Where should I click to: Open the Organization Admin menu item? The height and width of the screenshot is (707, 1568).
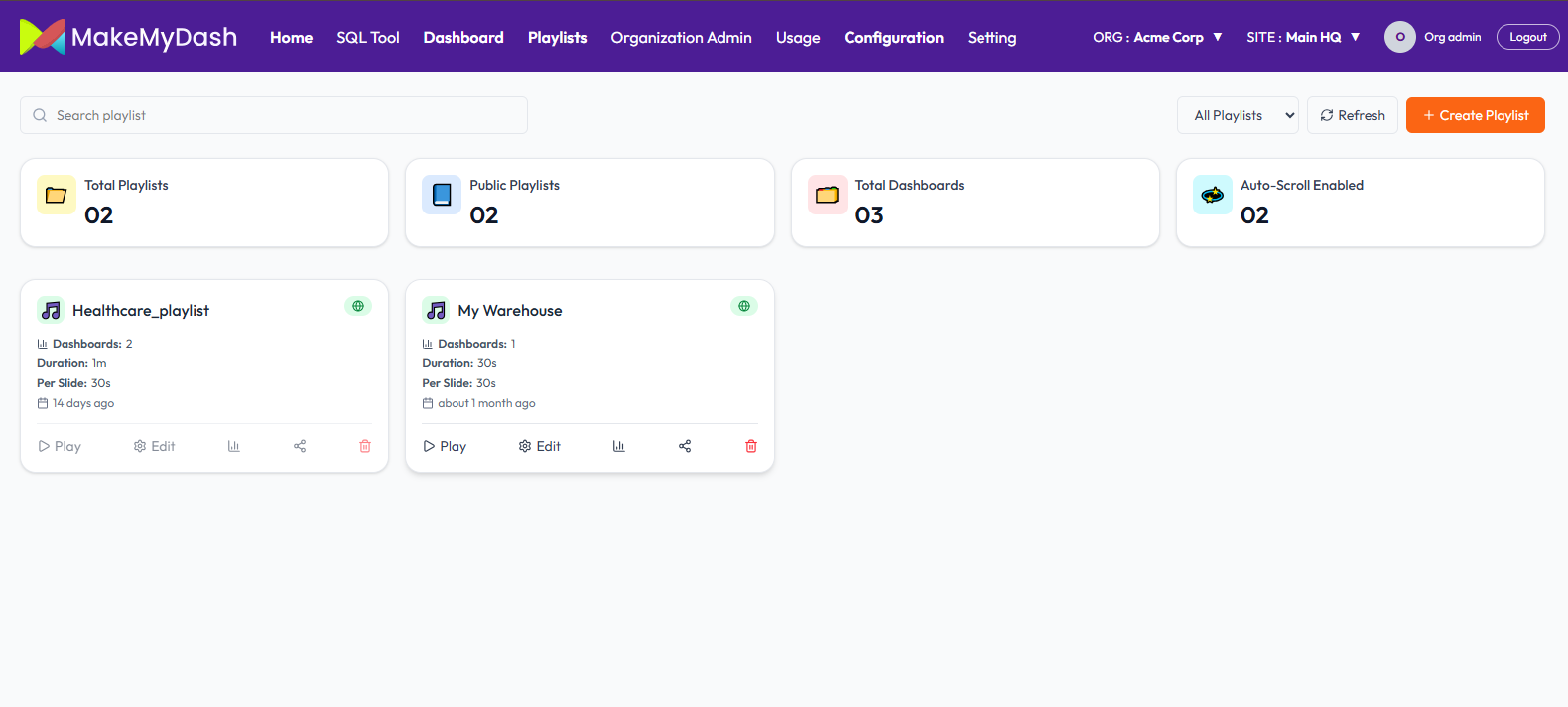(681, 37)
